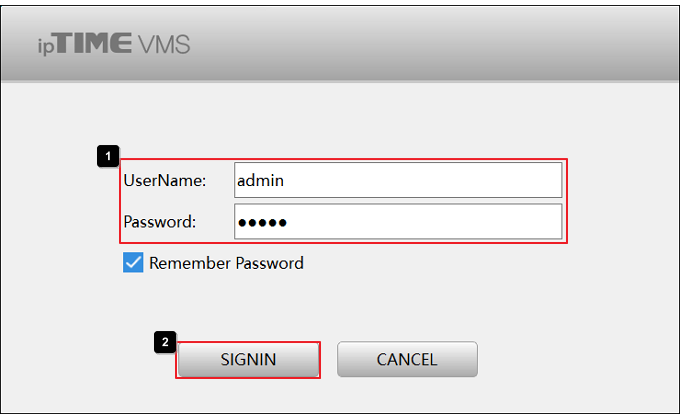680x418 pixels.
Task: Focus the Password input field
Action: (398, 222)
